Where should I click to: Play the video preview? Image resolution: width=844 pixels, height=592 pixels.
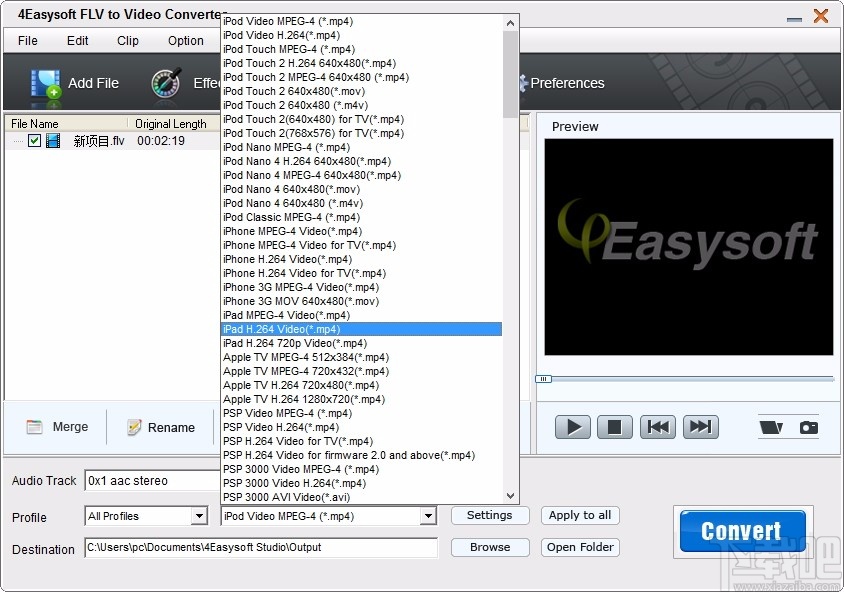tap(571, 426)
